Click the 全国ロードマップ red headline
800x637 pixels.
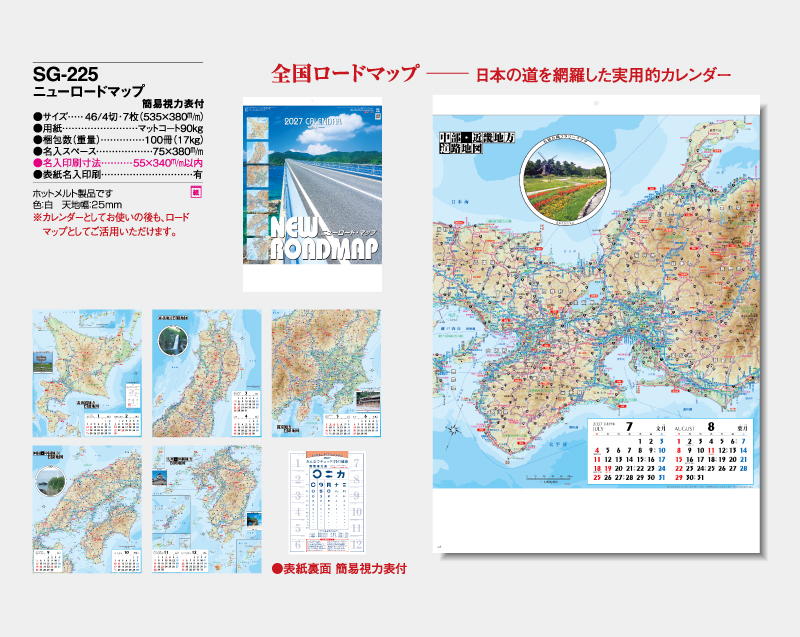pyautogui.click(x=345, y=74)
